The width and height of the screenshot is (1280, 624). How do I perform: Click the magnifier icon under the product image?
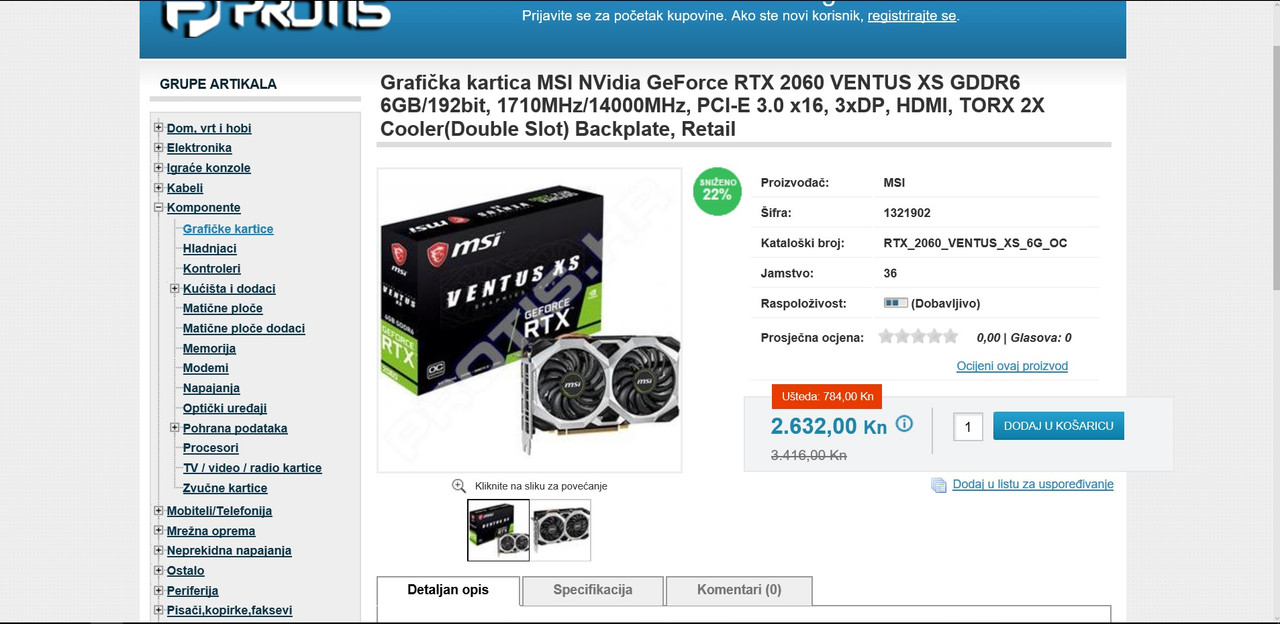point(459,486)
